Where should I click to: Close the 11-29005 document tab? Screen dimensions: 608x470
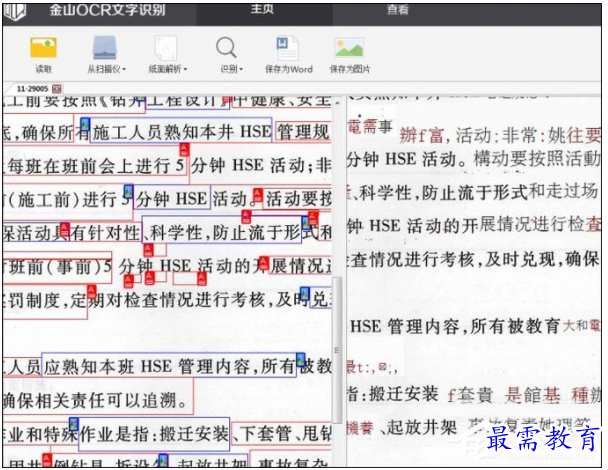[x=57, y=89]
